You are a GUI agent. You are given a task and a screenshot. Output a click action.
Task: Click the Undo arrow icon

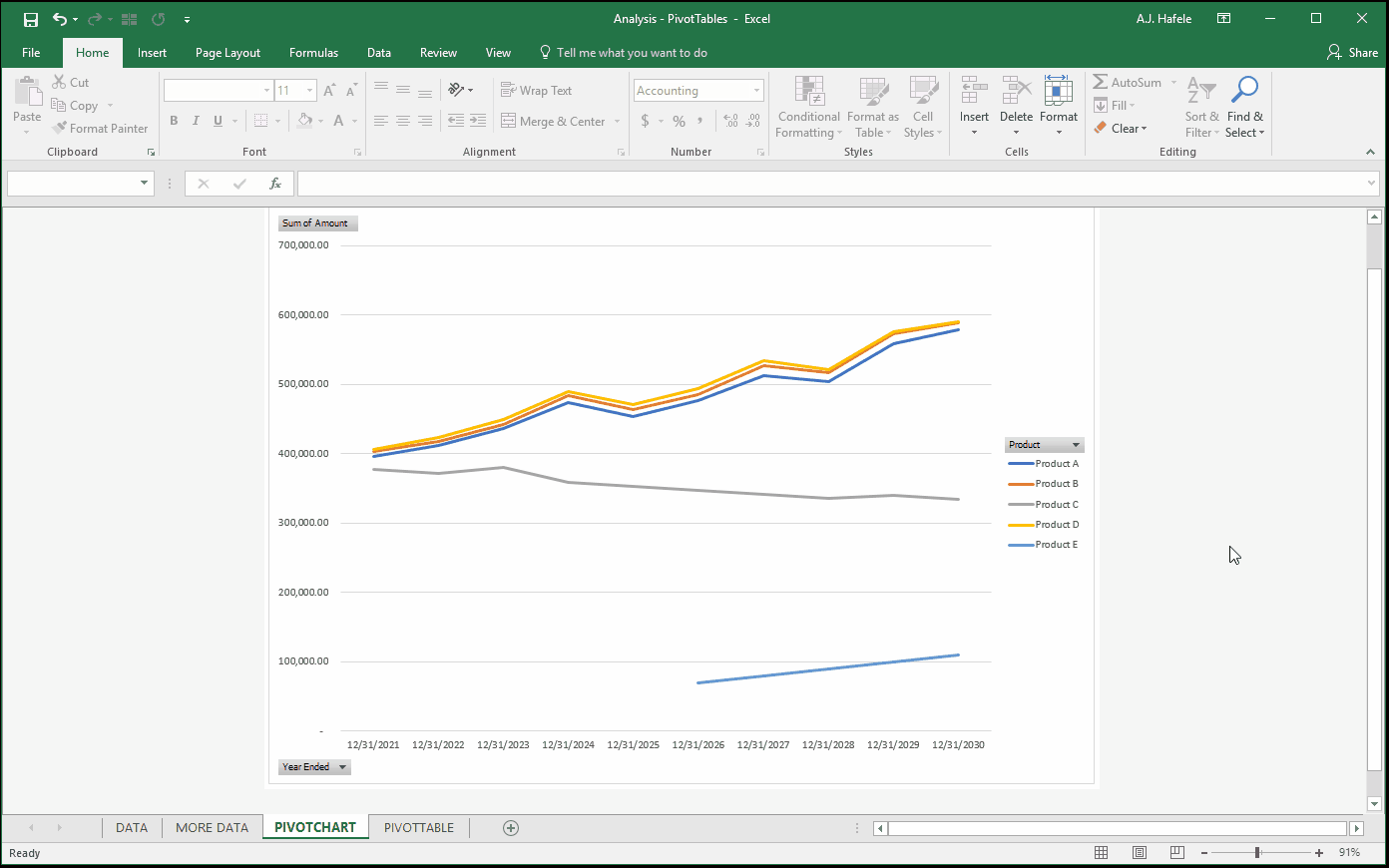[60, 19]
